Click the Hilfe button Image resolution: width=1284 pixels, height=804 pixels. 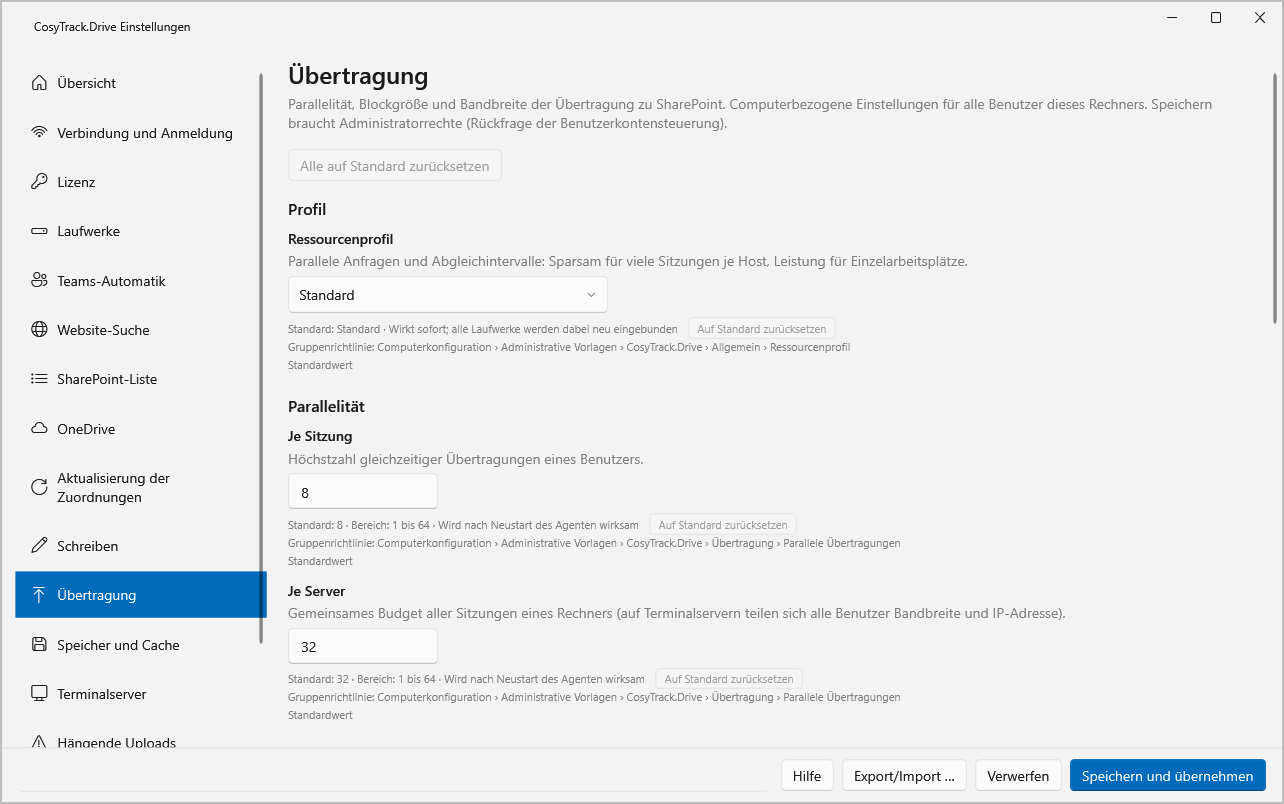coord(807,776)
